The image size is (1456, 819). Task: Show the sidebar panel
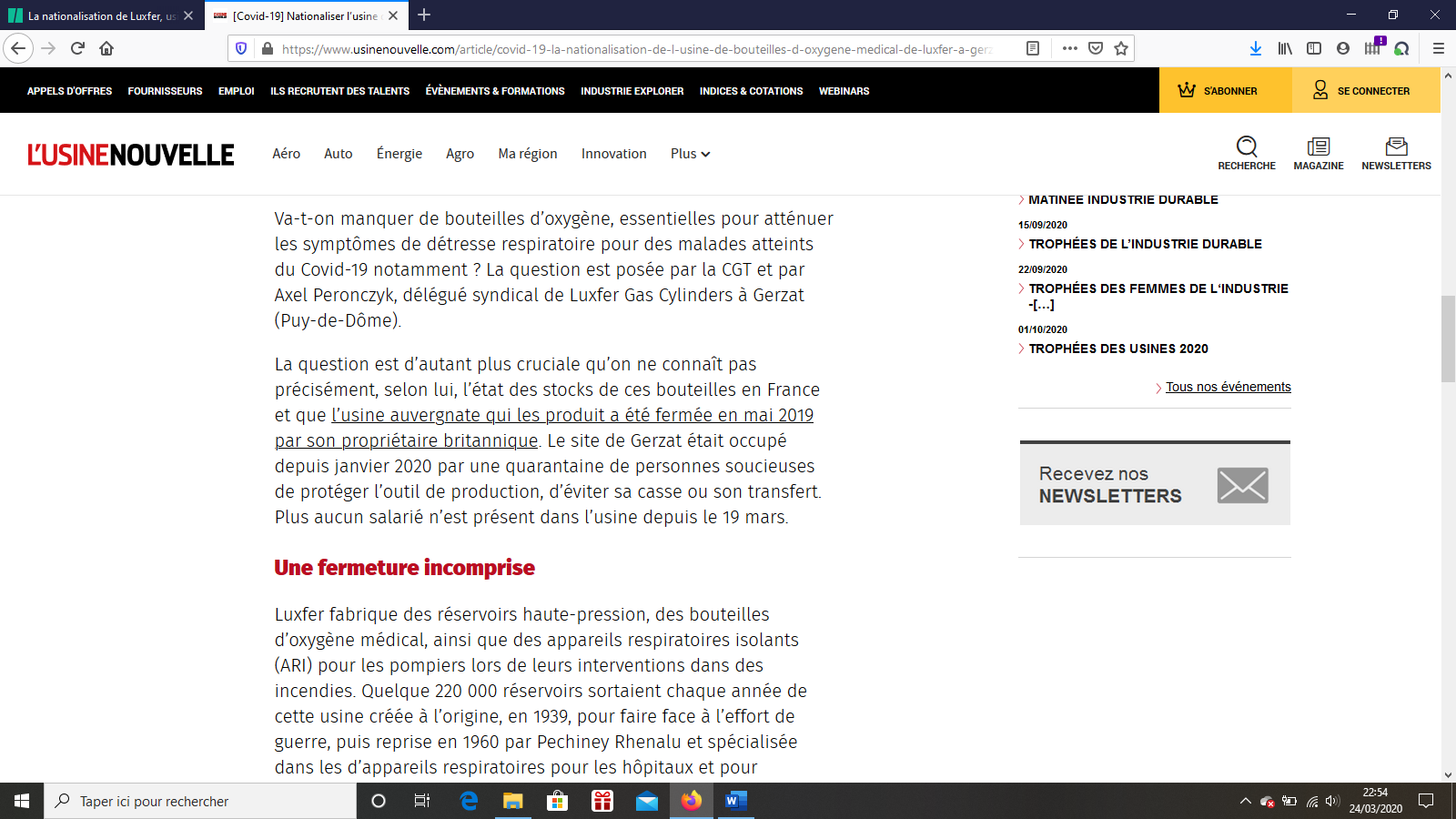[x=1314, y=48]
